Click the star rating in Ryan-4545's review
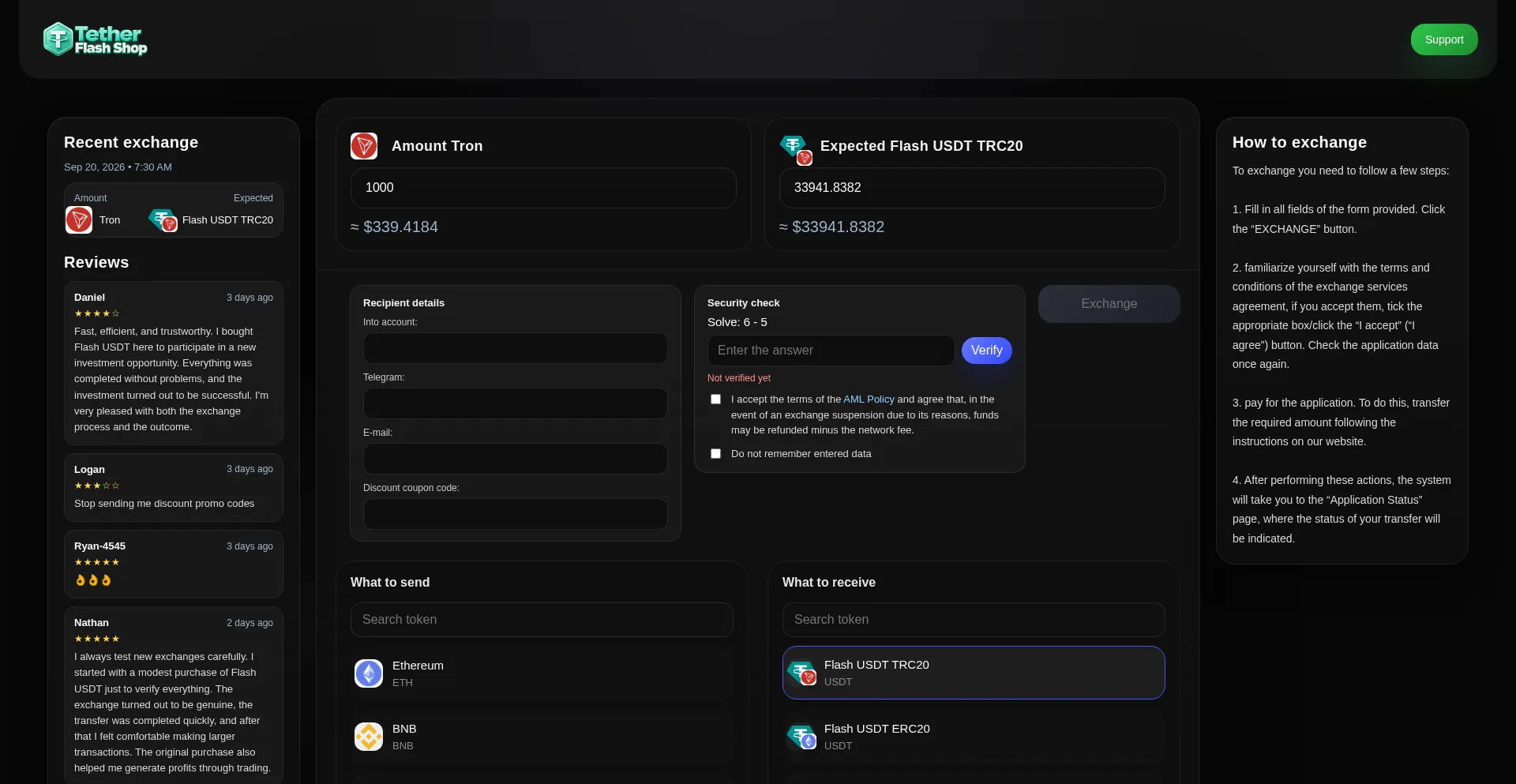The width and height of the screenshot is (1516, 784). (x=96, y=562)
